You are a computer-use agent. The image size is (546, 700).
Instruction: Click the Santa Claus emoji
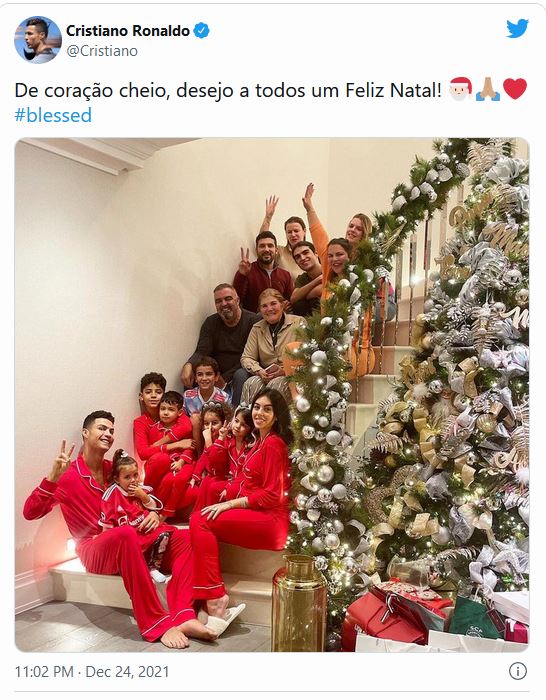(x=460, y=89)
